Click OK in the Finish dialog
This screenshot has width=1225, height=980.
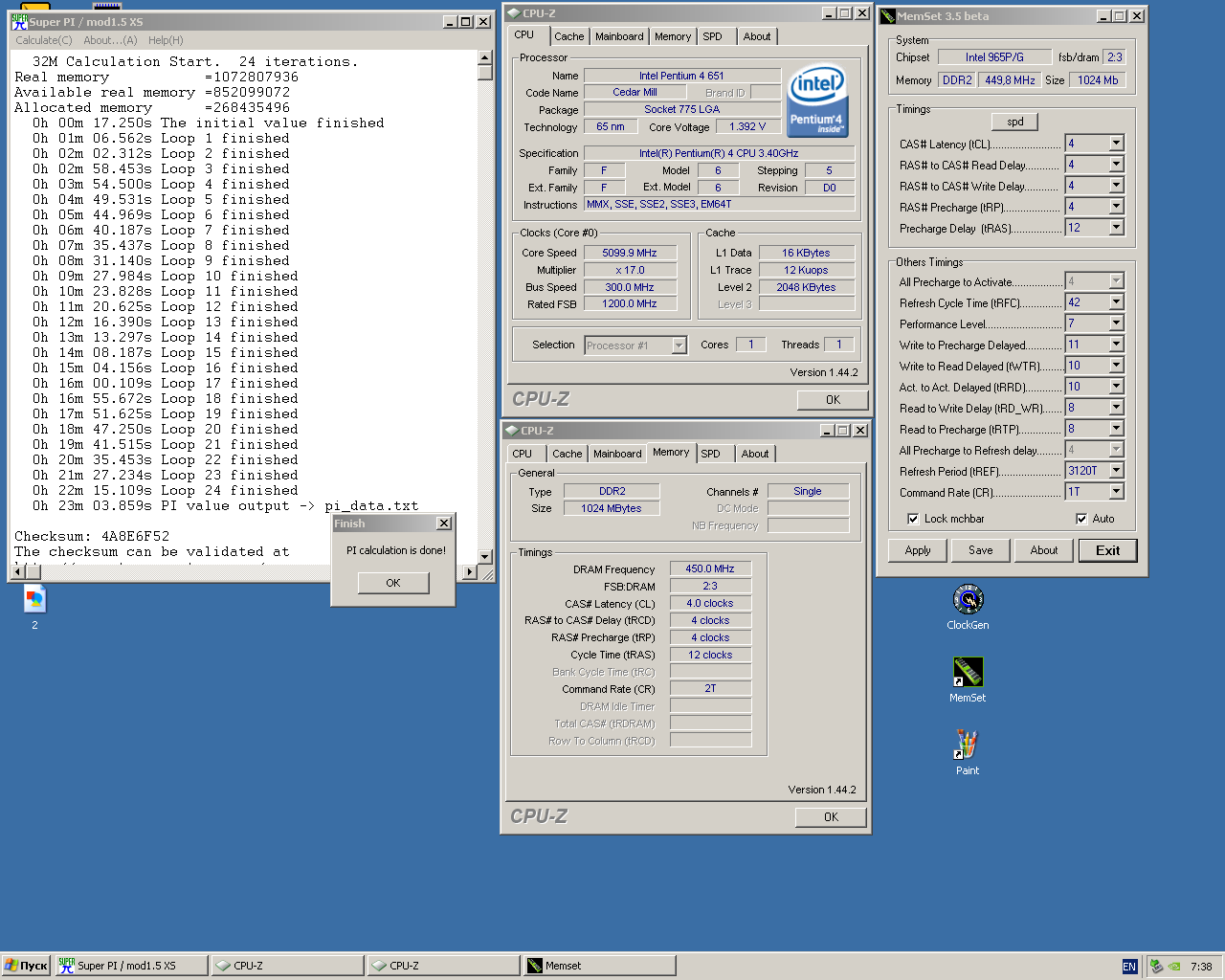point(393,583)
